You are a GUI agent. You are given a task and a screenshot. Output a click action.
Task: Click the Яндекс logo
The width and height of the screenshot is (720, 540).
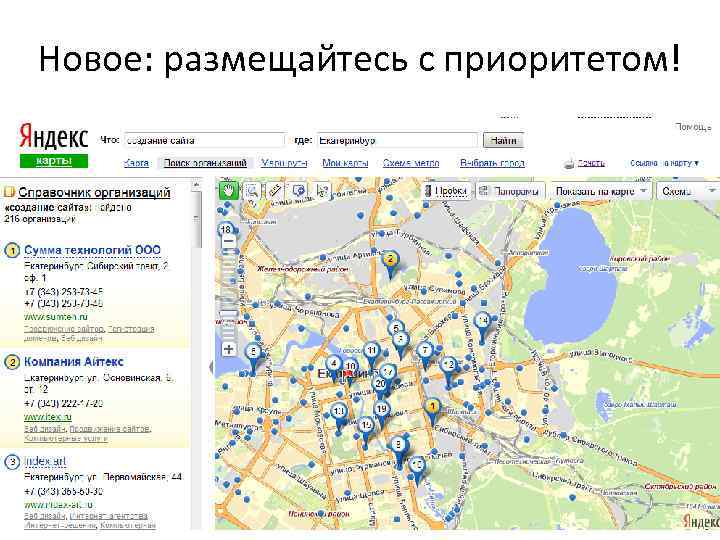[54, 137]
